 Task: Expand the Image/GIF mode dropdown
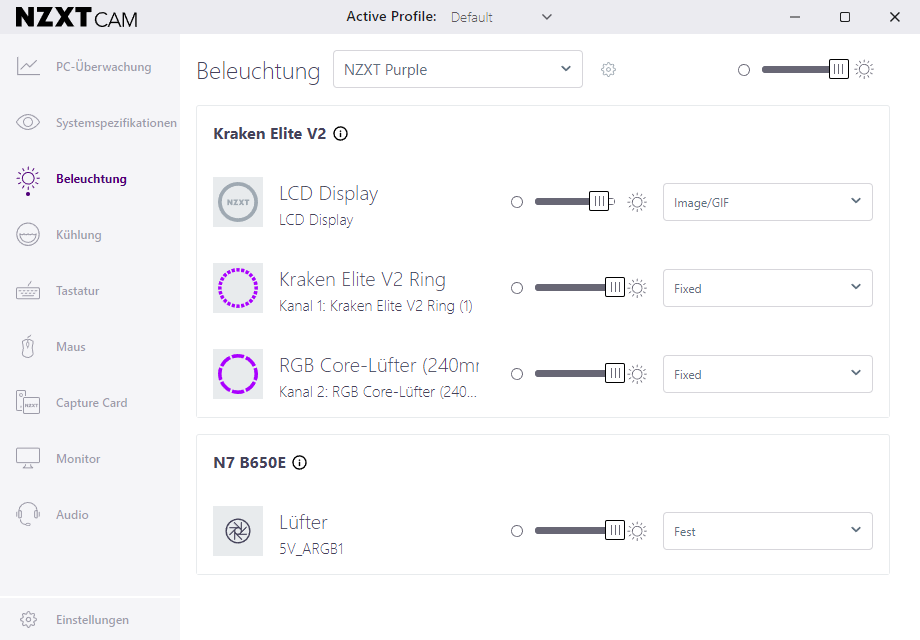pos(767,202)
